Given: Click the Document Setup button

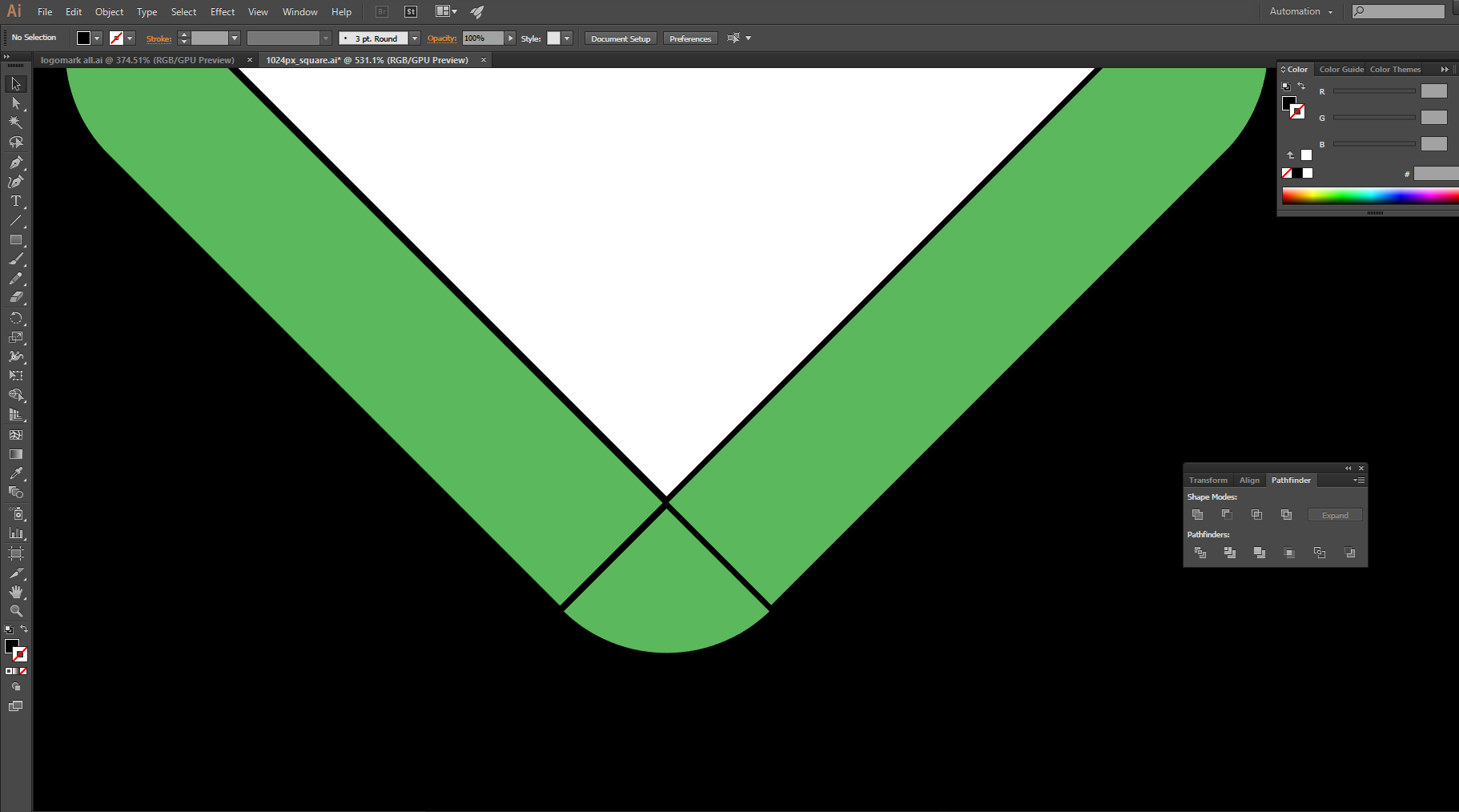Looking at the screenshot, I should [621, 38].
